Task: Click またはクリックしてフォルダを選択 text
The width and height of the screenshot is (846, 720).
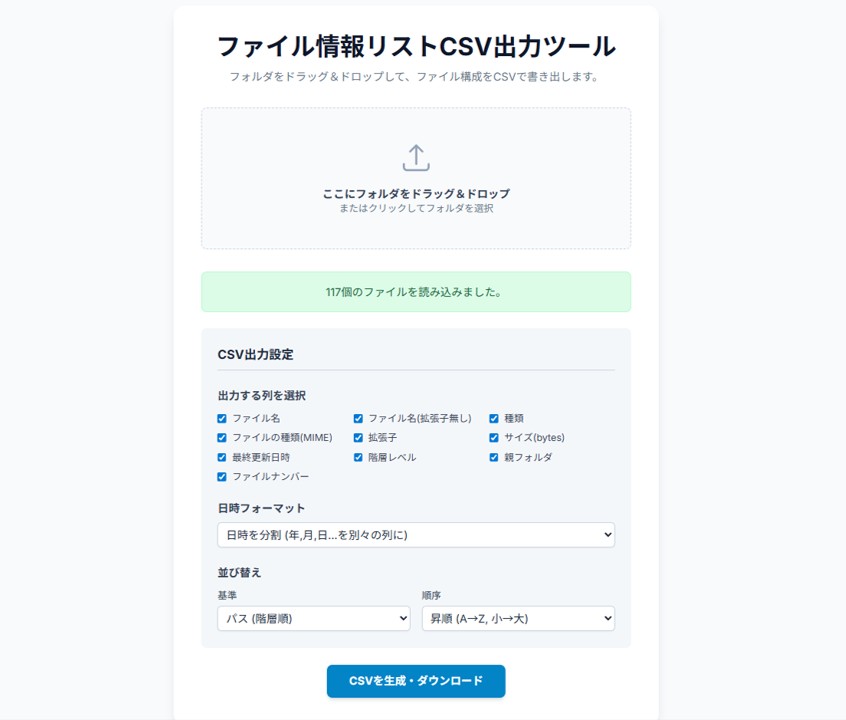Action: [416, 209]
